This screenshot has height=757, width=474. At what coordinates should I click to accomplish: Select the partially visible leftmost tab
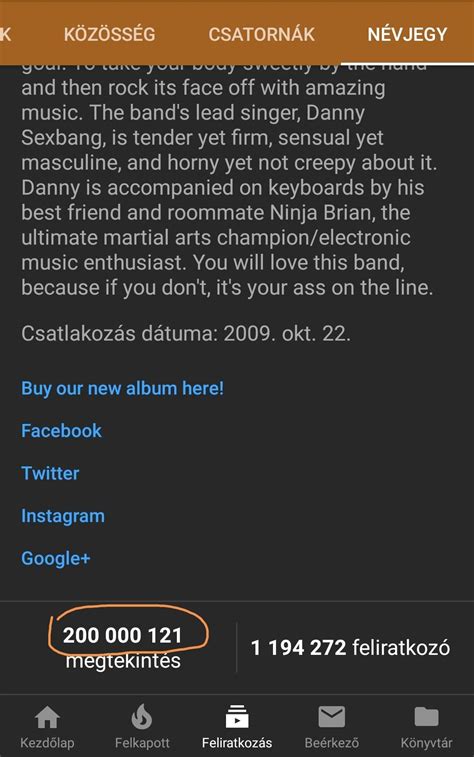point(5,34)
